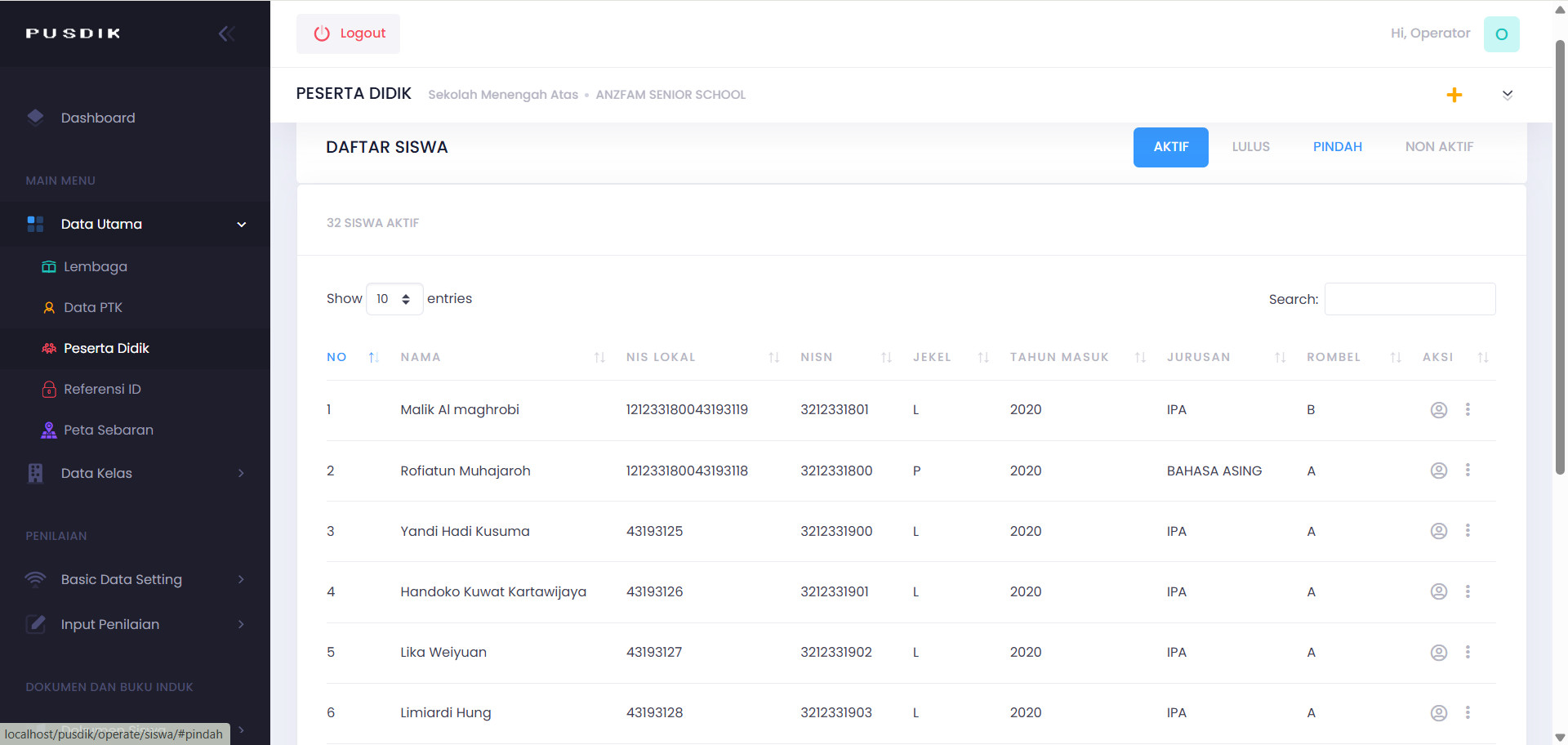This screenshot has width=1568, height=745.
Task: Click the Search input field
Action: coord(1410,299)
